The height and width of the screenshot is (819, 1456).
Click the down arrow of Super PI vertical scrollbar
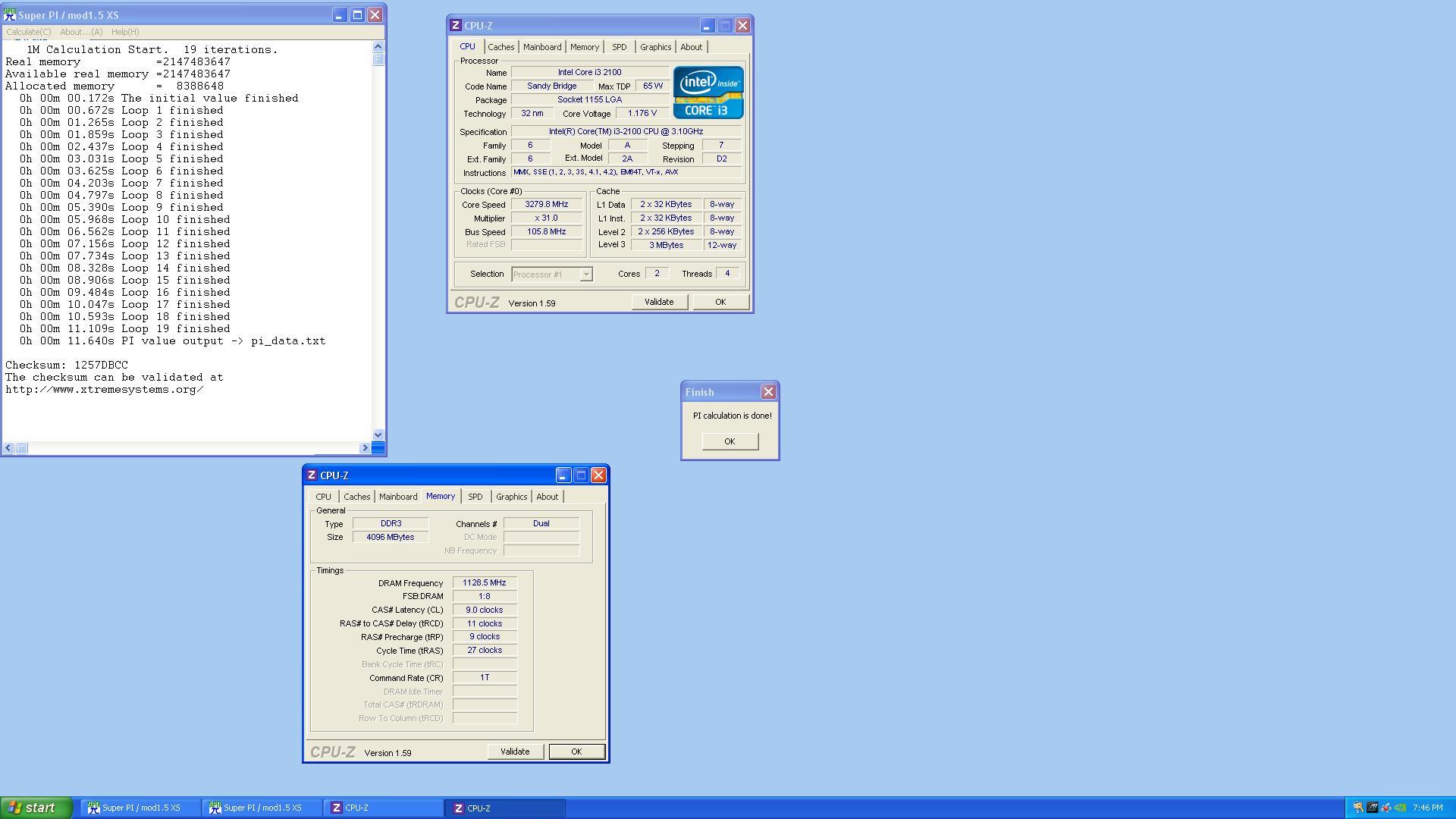(x=378, y=435)
